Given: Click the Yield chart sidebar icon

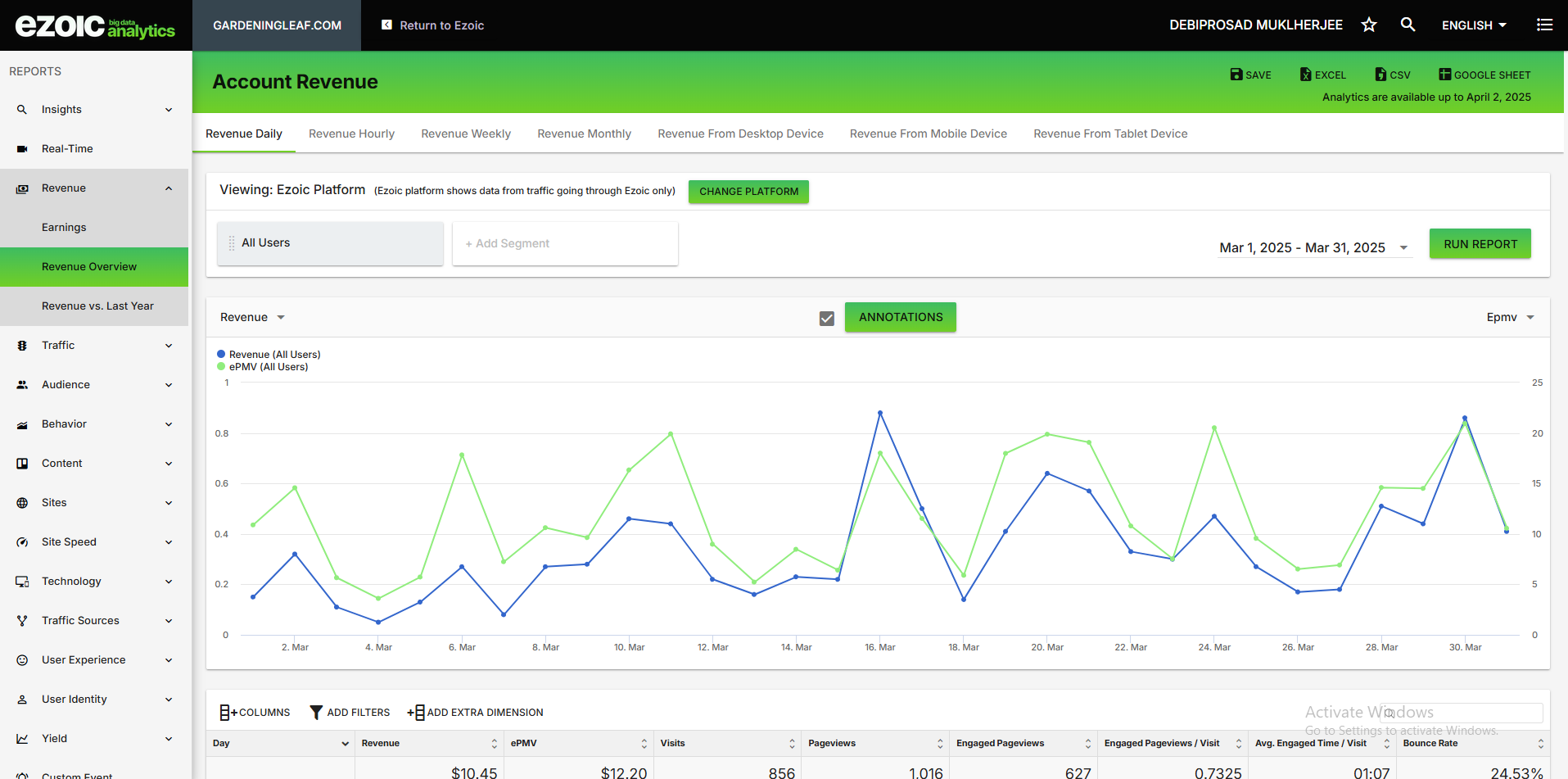Looking at the screenshot, I should (x=22, y=739).
